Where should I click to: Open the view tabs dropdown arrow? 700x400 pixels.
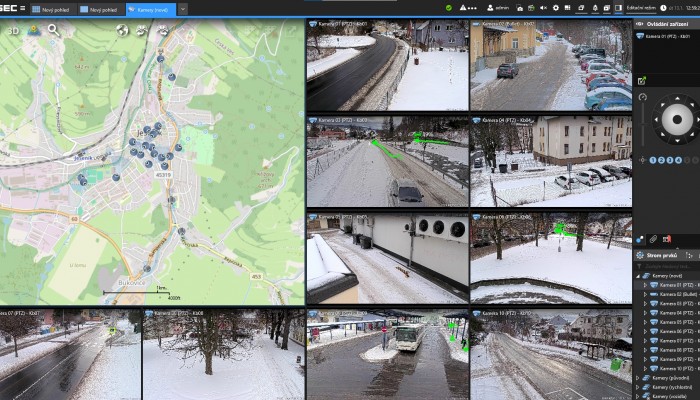[183, 9]
